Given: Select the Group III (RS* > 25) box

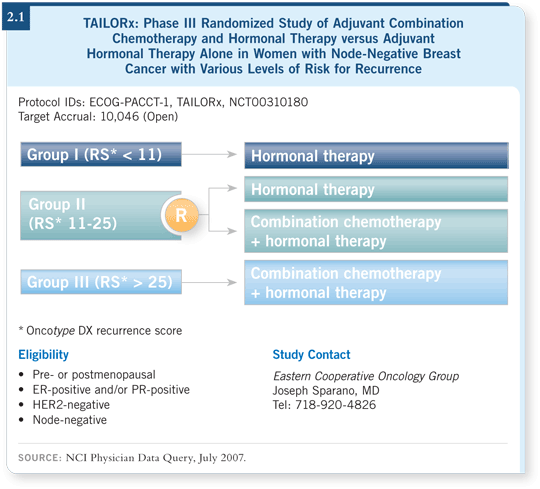Looking at the screenshot, I should click(101, 282).
